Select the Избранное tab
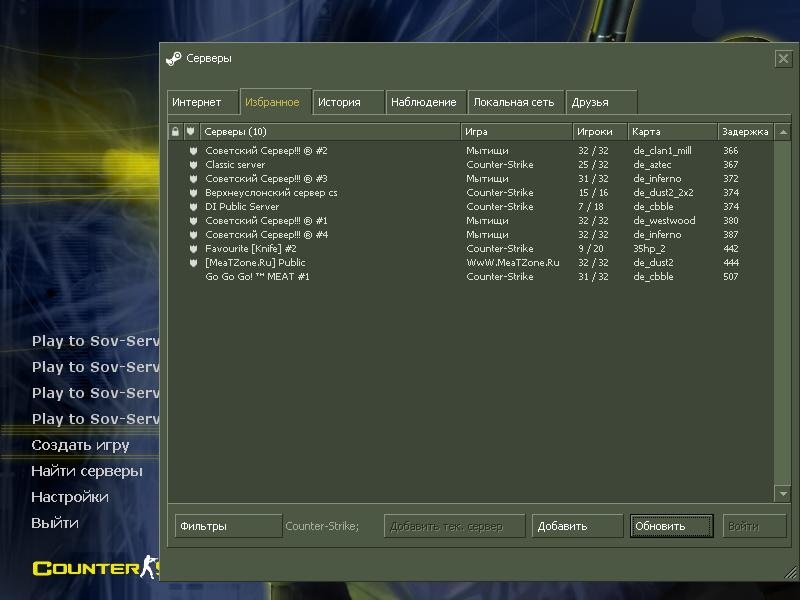The image size is (800, 600). (x=276, y=102)
